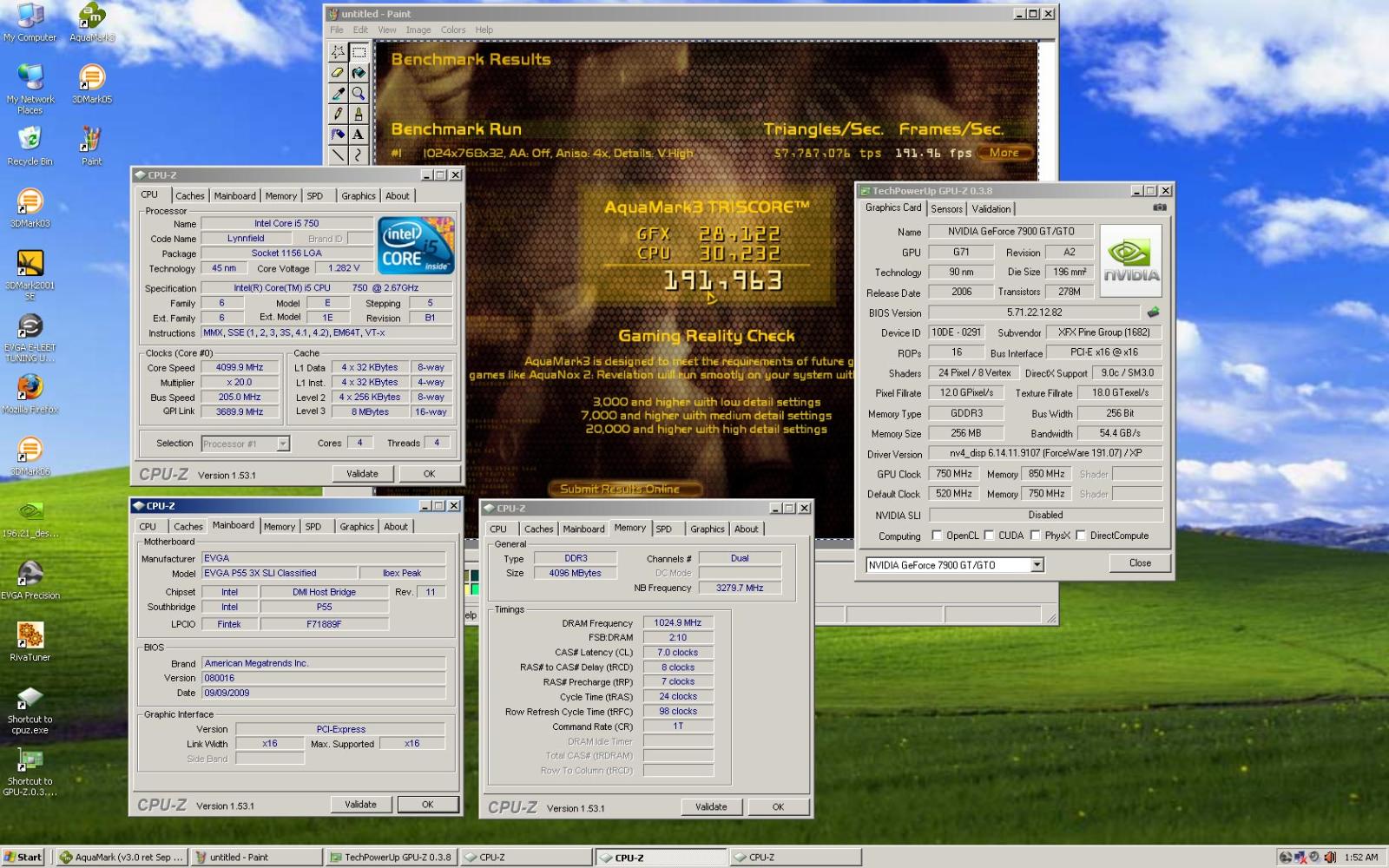Open the EVGA Precision desktop icon
The height and width of the screenshot is (868, 1389).
click(x=30, y=580)
